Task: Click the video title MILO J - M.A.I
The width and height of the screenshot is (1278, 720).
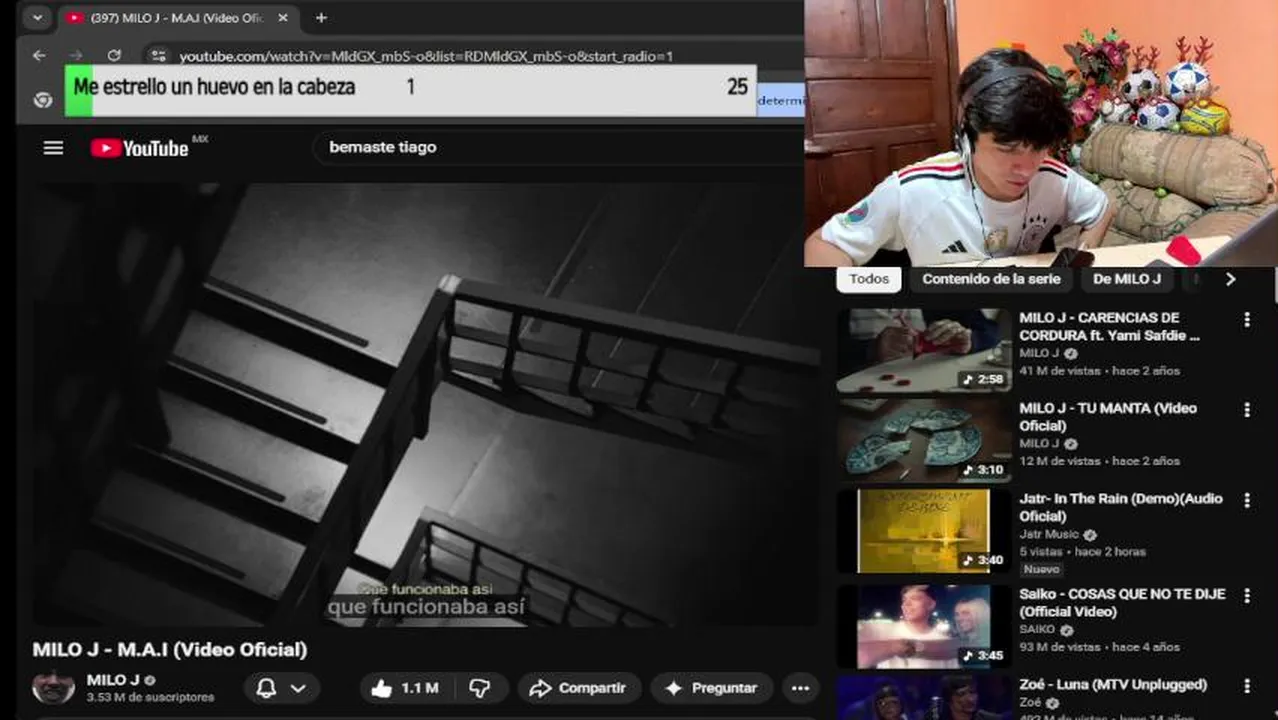Action: pyautogui.click(x=170, y=650)
